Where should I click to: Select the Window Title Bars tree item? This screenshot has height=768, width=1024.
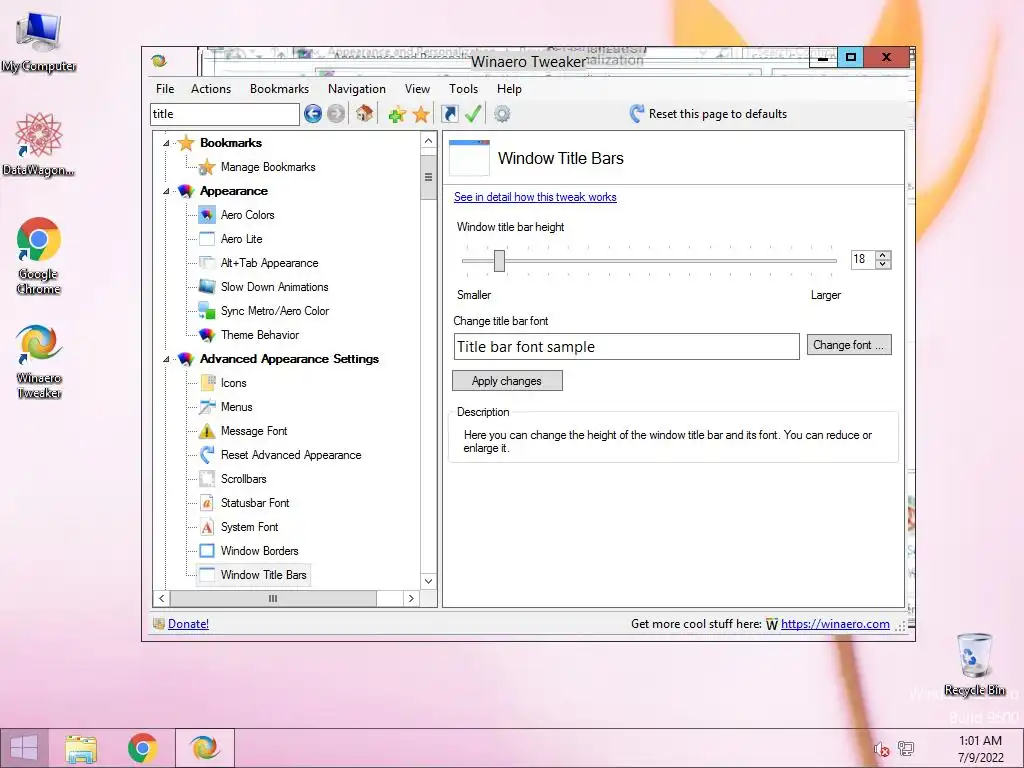point(263,575)
